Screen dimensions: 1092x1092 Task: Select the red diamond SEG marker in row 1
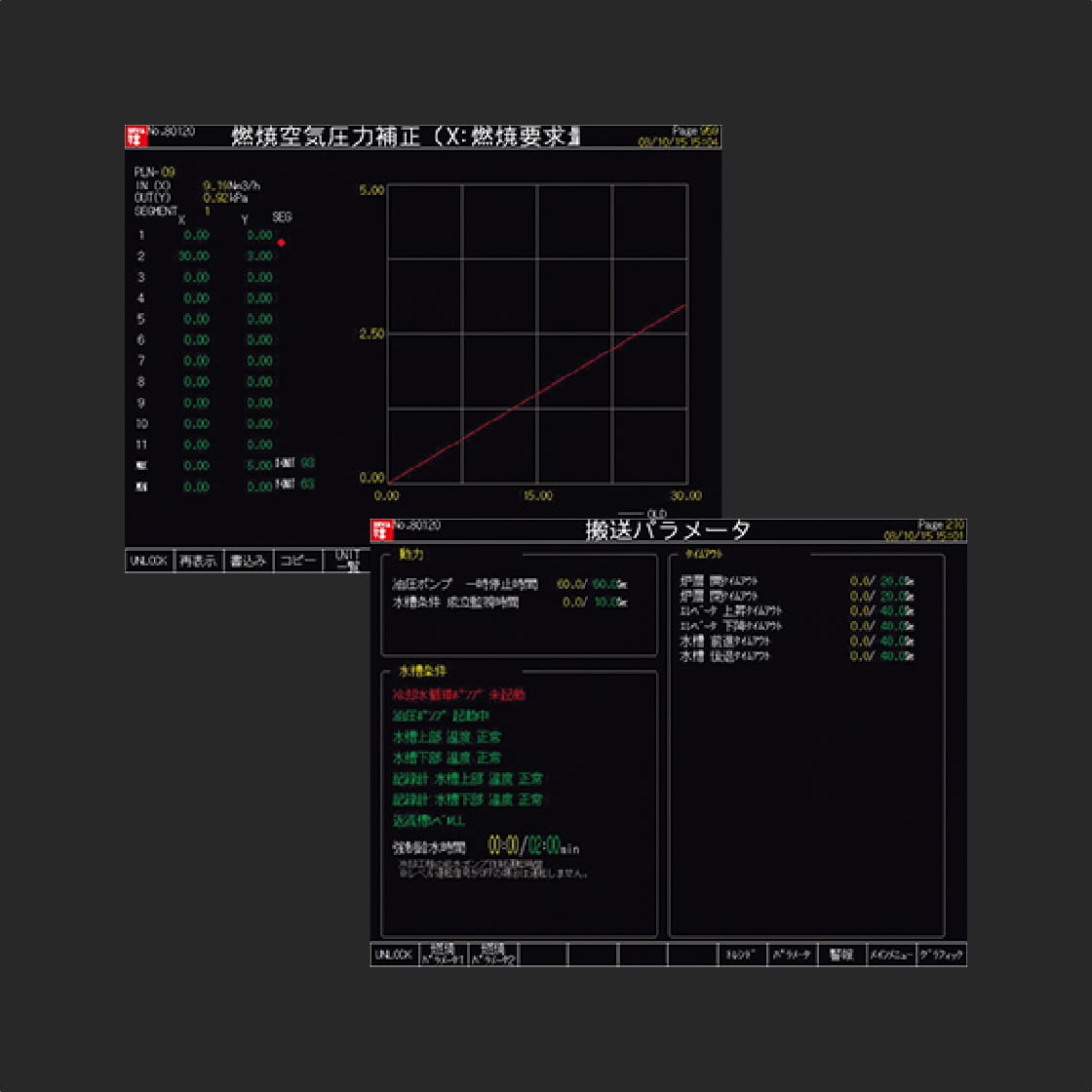(x=281, y=243)
